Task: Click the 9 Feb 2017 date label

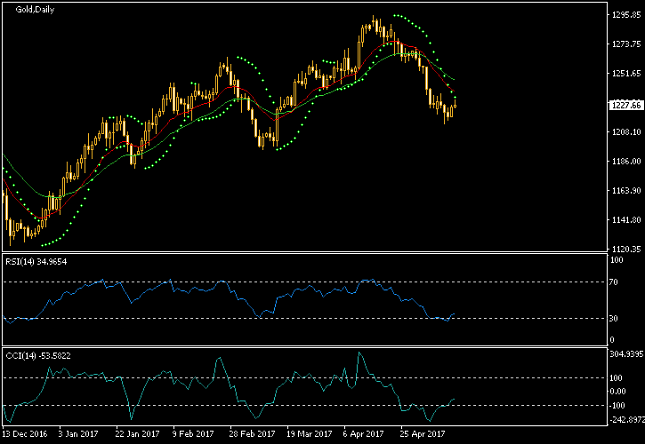Action: (x=193, y=434)
